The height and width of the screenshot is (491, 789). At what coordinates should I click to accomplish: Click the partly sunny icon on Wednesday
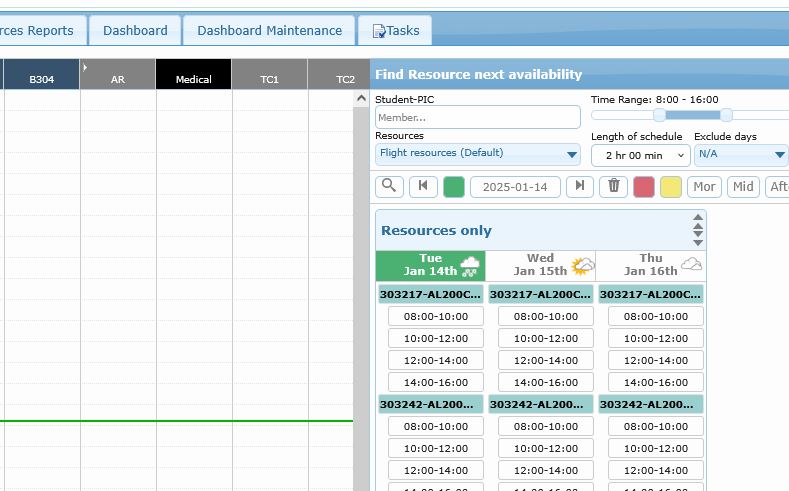582,266
